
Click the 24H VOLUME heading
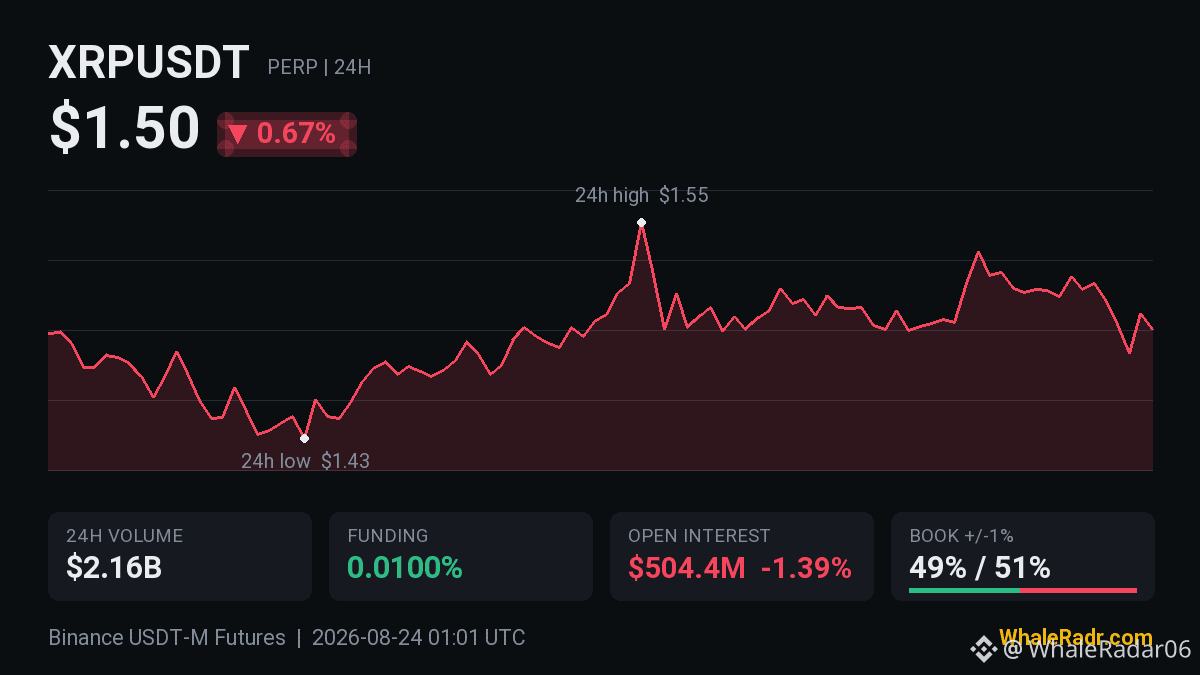124,536
